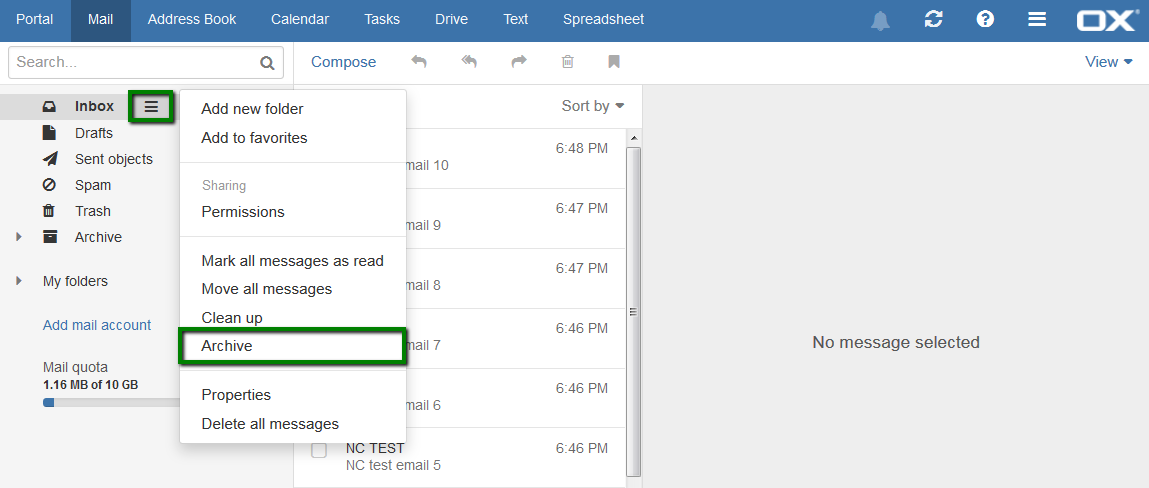Click the reply all icon in the toolbar

coord(469,62)
